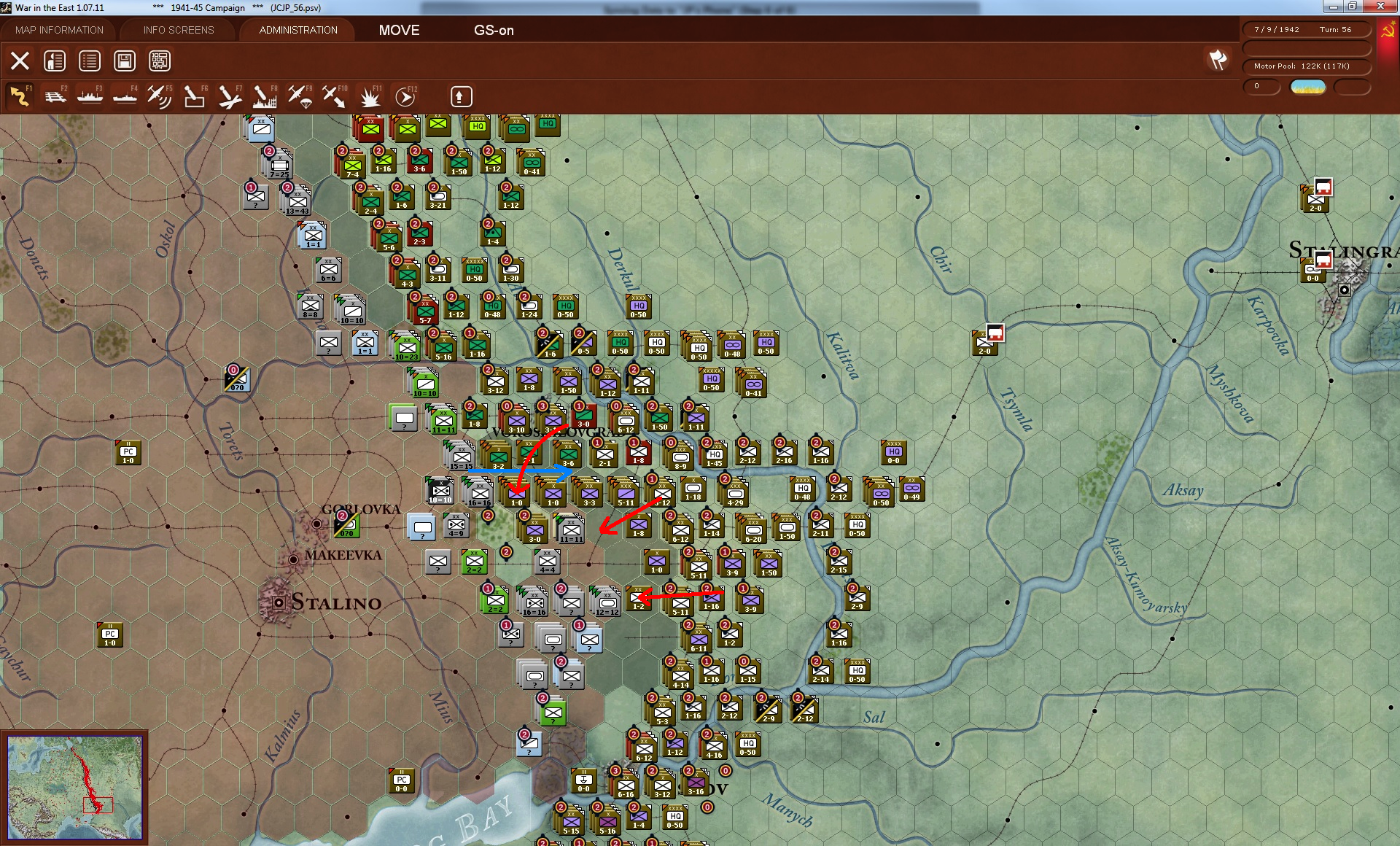Select the unit counter labeled 3-21

coord(438,197)
